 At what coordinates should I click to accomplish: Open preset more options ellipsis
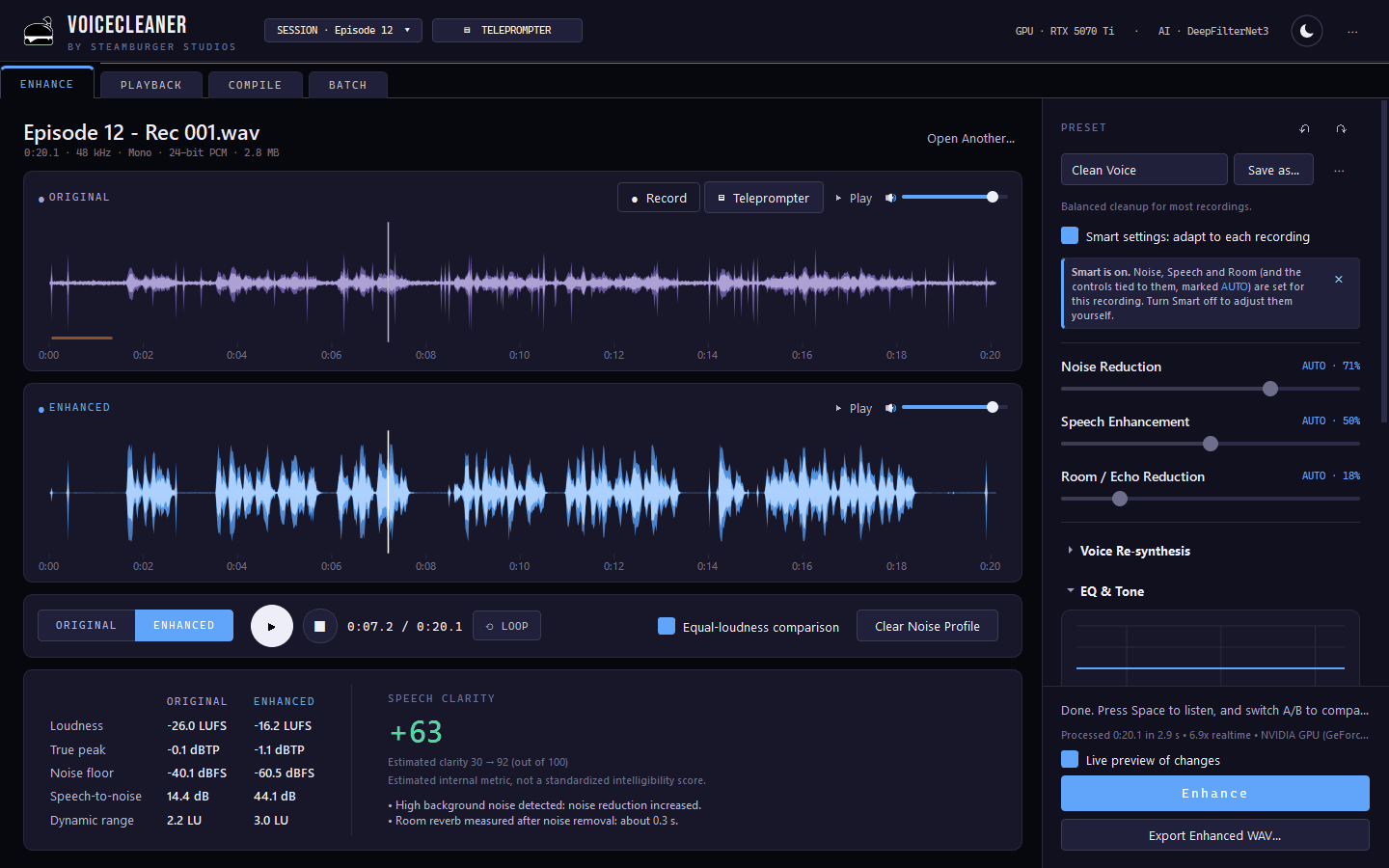pos(1339,170)
